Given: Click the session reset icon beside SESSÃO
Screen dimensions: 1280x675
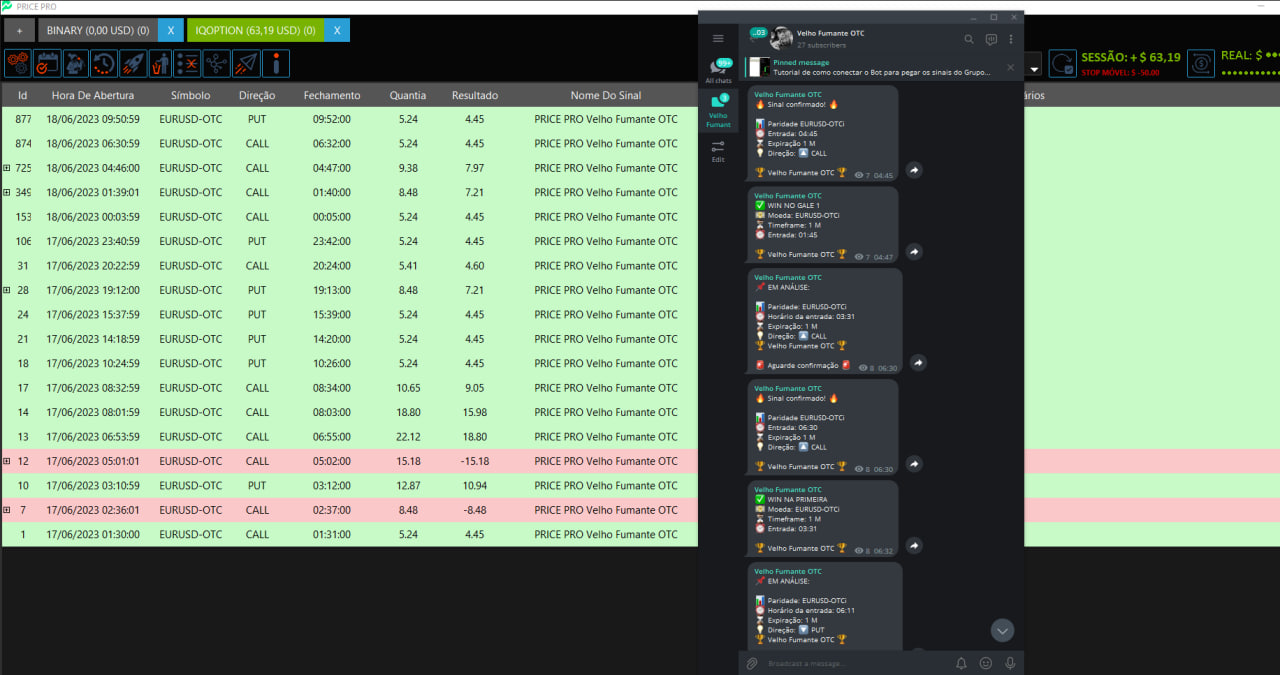Looking at the screenshot, I should click(x=1063, y=64).
